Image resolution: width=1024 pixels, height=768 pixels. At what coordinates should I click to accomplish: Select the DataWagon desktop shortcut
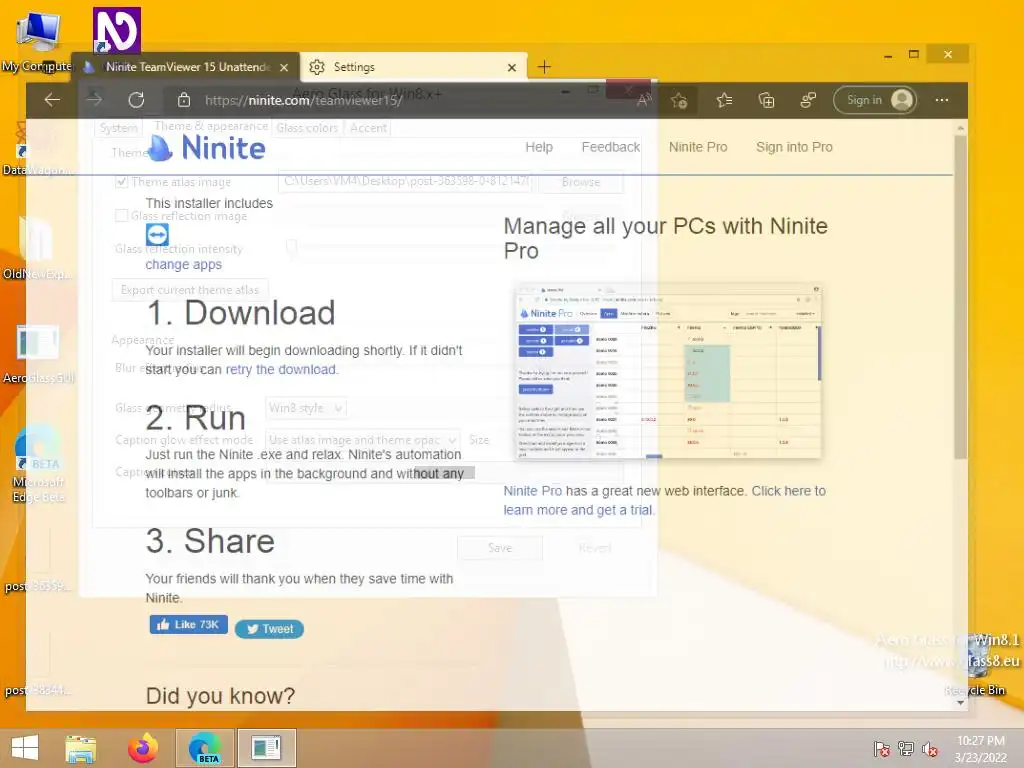[36, 150]
